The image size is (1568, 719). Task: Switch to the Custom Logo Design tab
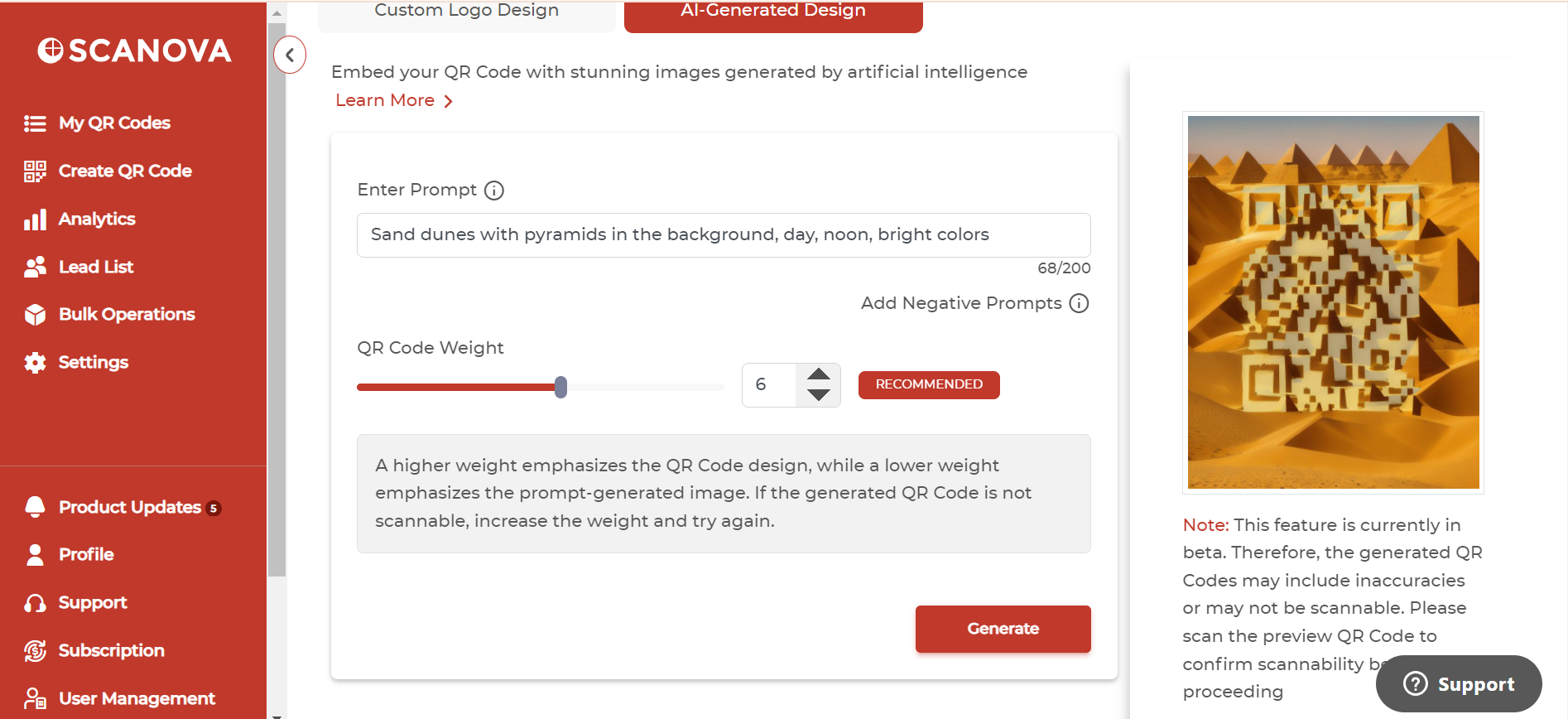466,13
